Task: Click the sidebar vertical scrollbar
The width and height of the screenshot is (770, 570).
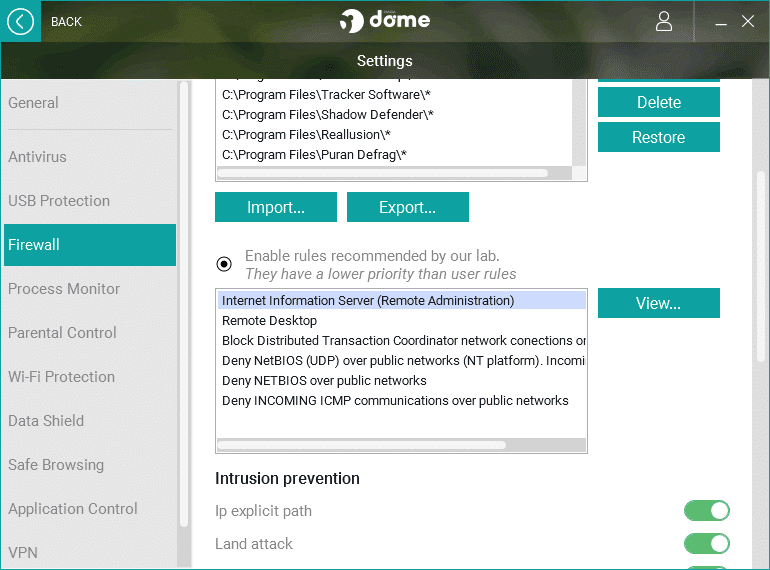Action: pyautogui.click(x=184, y=304)
